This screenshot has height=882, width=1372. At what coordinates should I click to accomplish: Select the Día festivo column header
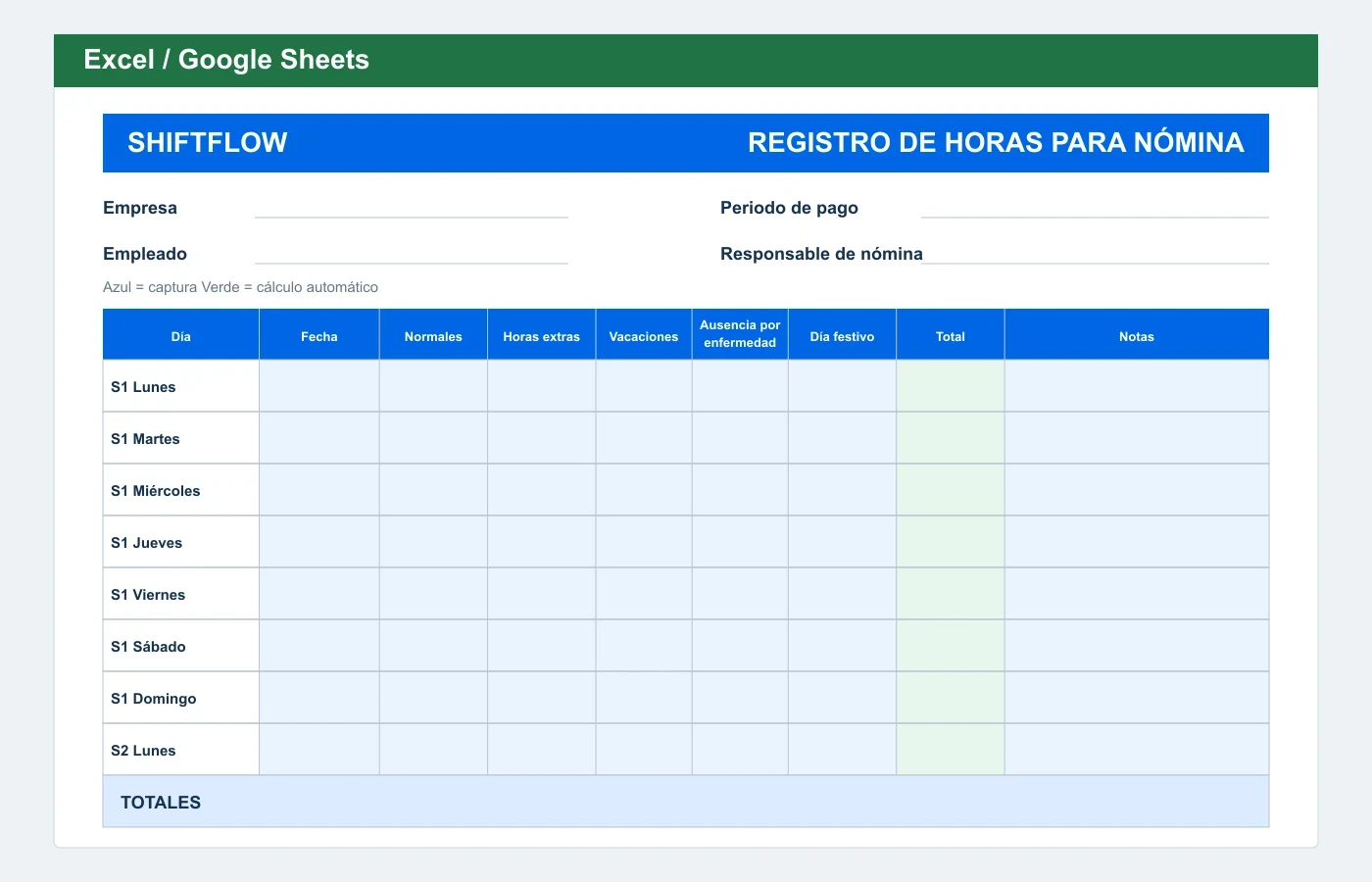tap(842, 335)
